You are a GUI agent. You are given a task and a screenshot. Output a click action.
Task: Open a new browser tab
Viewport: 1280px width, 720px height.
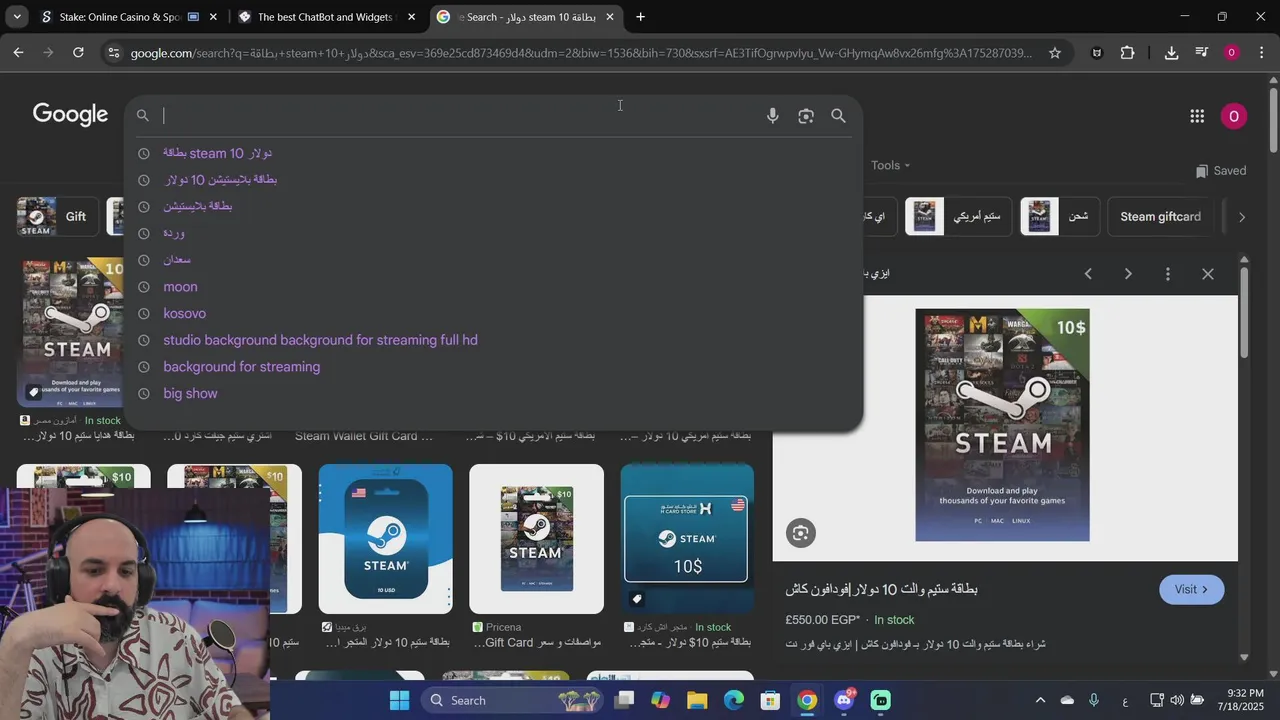tap(640, 17)
